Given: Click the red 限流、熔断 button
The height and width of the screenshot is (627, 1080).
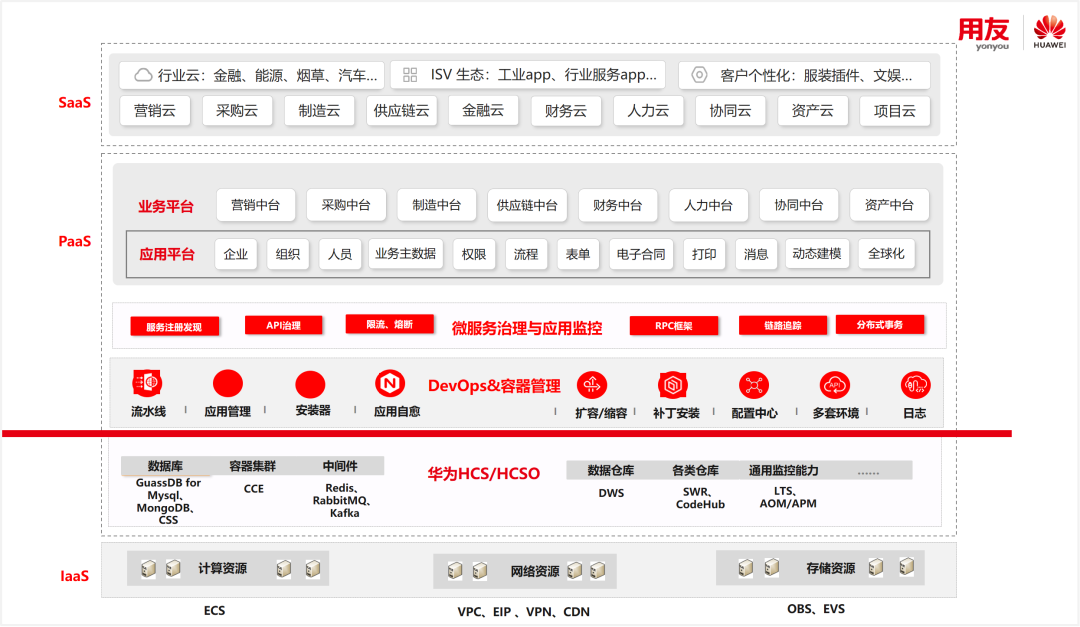Looking at the screenshot, I should pos(390,324).
